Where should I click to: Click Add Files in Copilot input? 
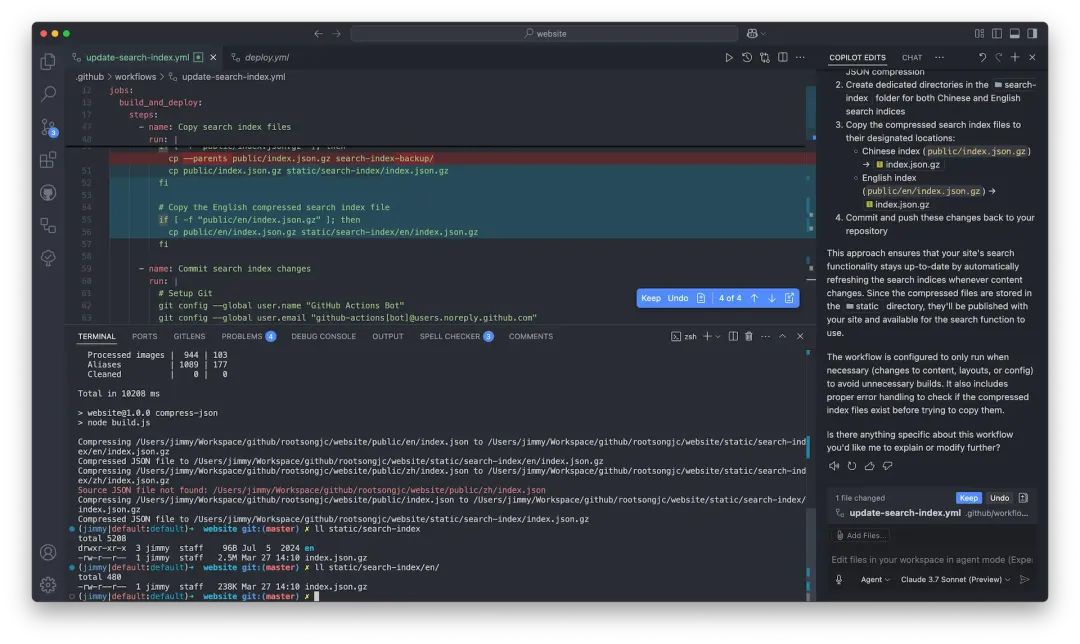point(861,535)
